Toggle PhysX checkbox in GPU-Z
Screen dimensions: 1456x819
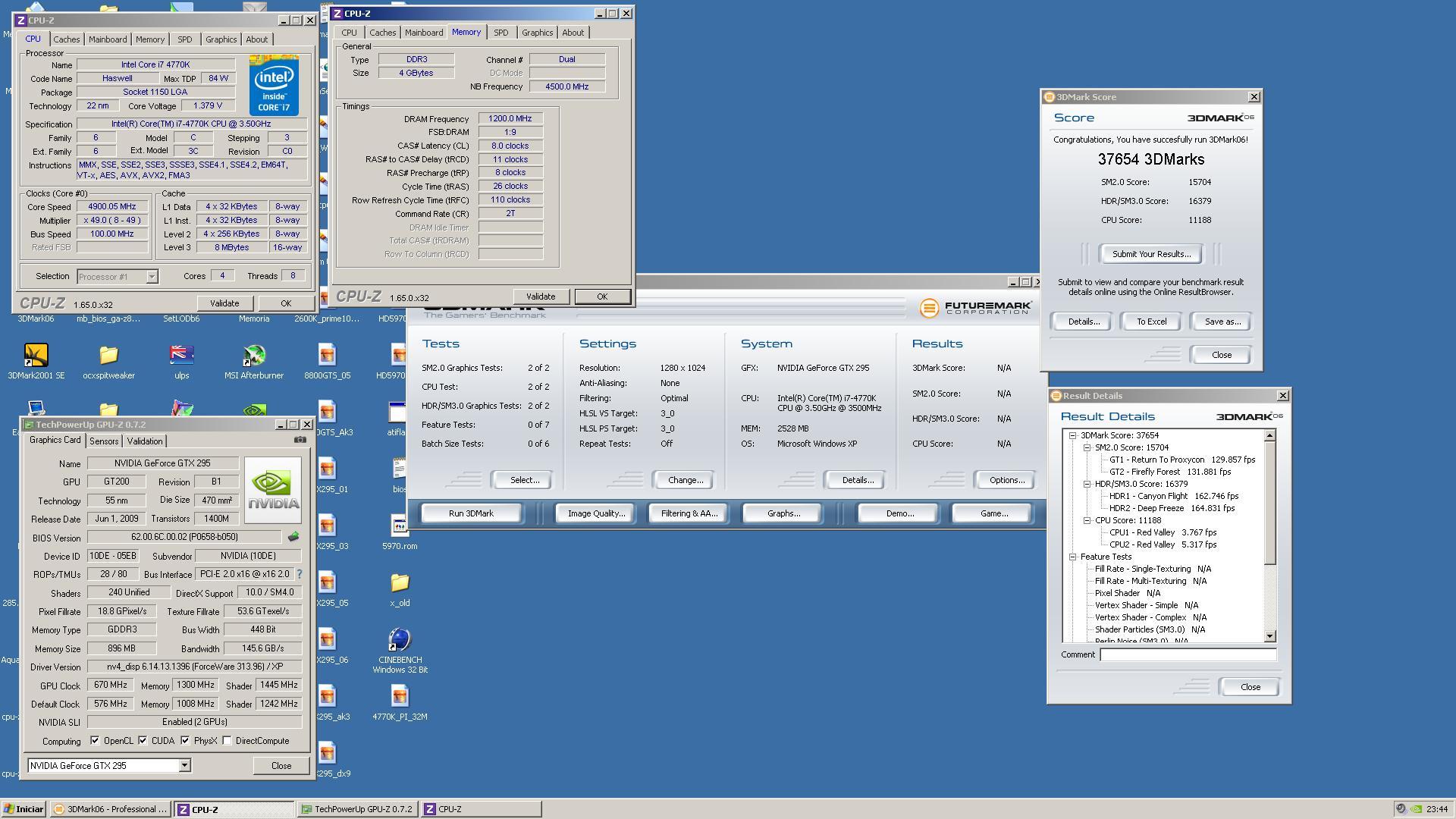[185, 741]
